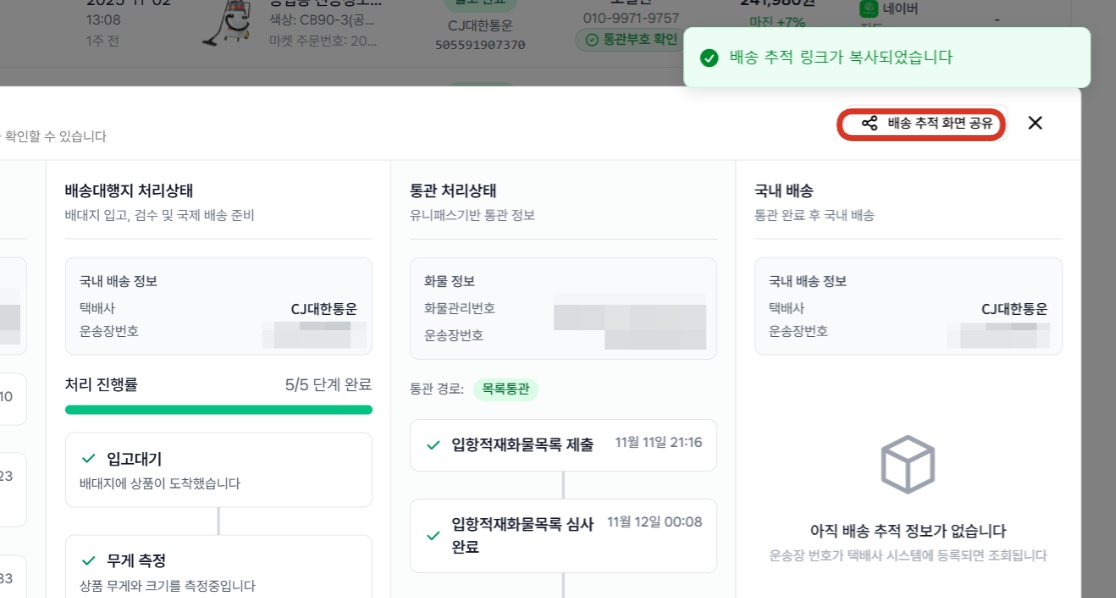Click the 배송대행지 처리상태 column heading

coord(129,191)
